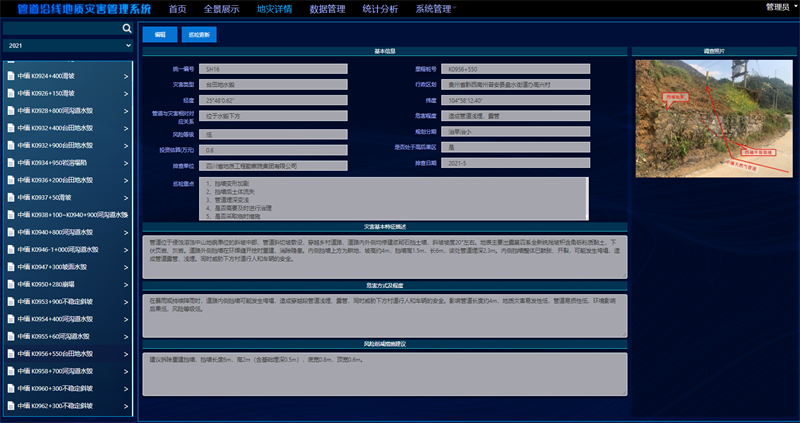Click arrow icon on K0947+300 row
The width and height of the screenshot is (800, 423).
[125, 267]
